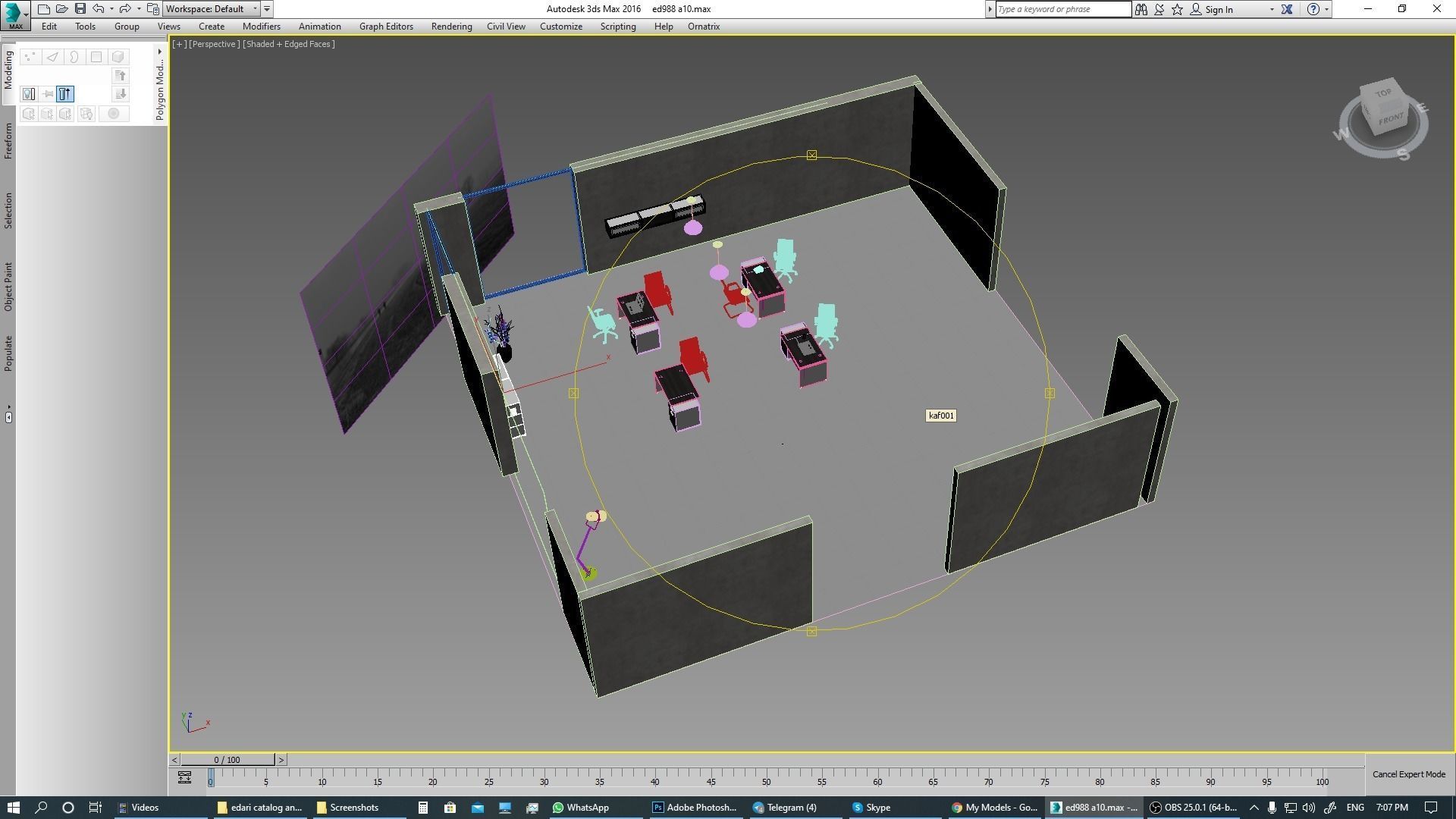Select Polygon sub-object level icon
1456x819 pixels.
[x=96, y=57]
